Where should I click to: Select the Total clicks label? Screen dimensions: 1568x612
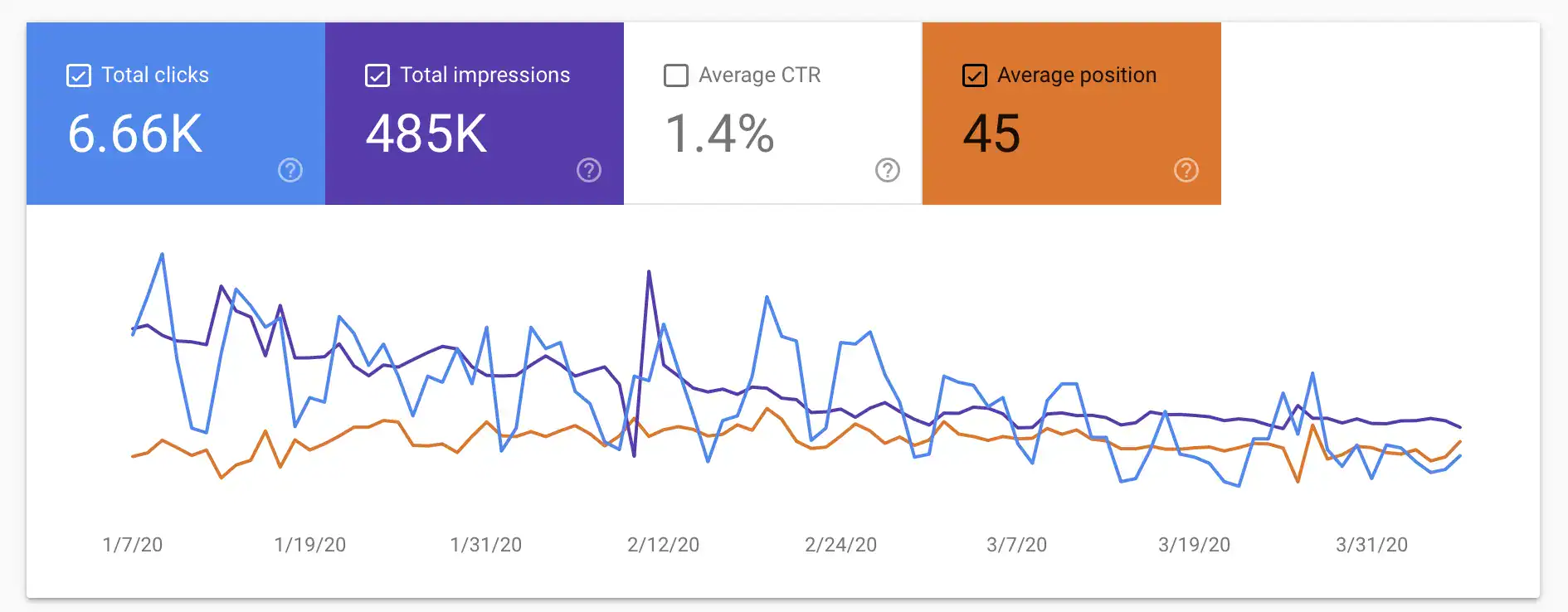click(155, 75)
